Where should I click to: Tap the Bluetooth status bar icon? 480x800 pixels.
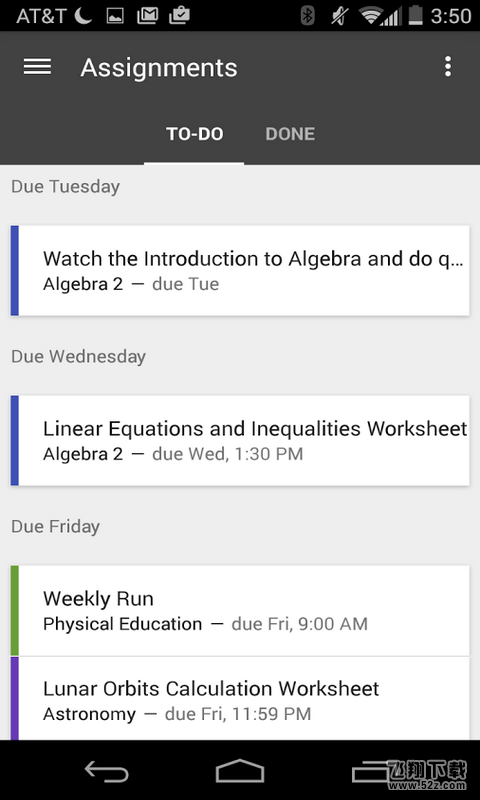tap(308, 16)
